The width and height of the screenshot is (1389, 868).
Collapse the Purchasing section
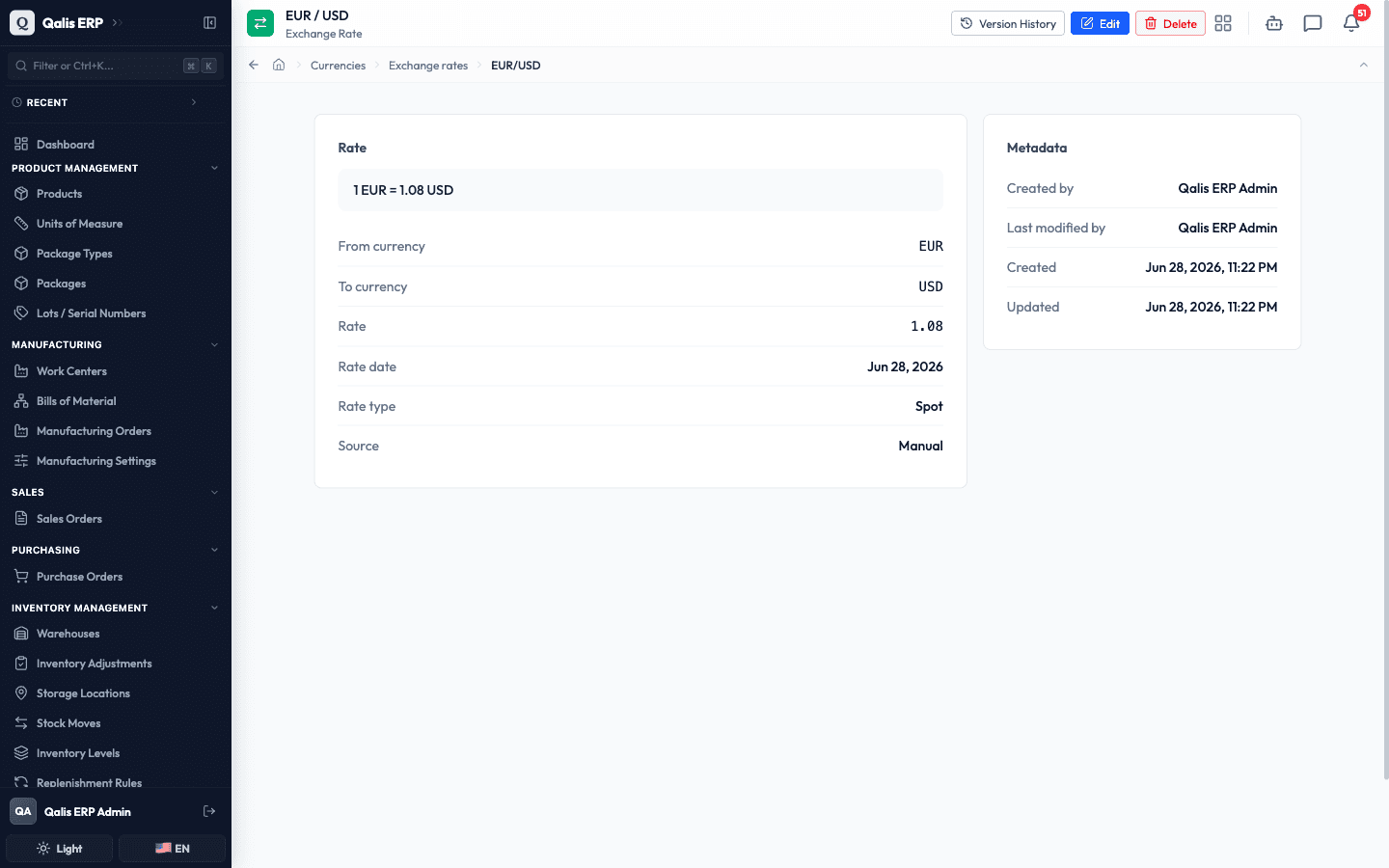(x=214, y=550)
